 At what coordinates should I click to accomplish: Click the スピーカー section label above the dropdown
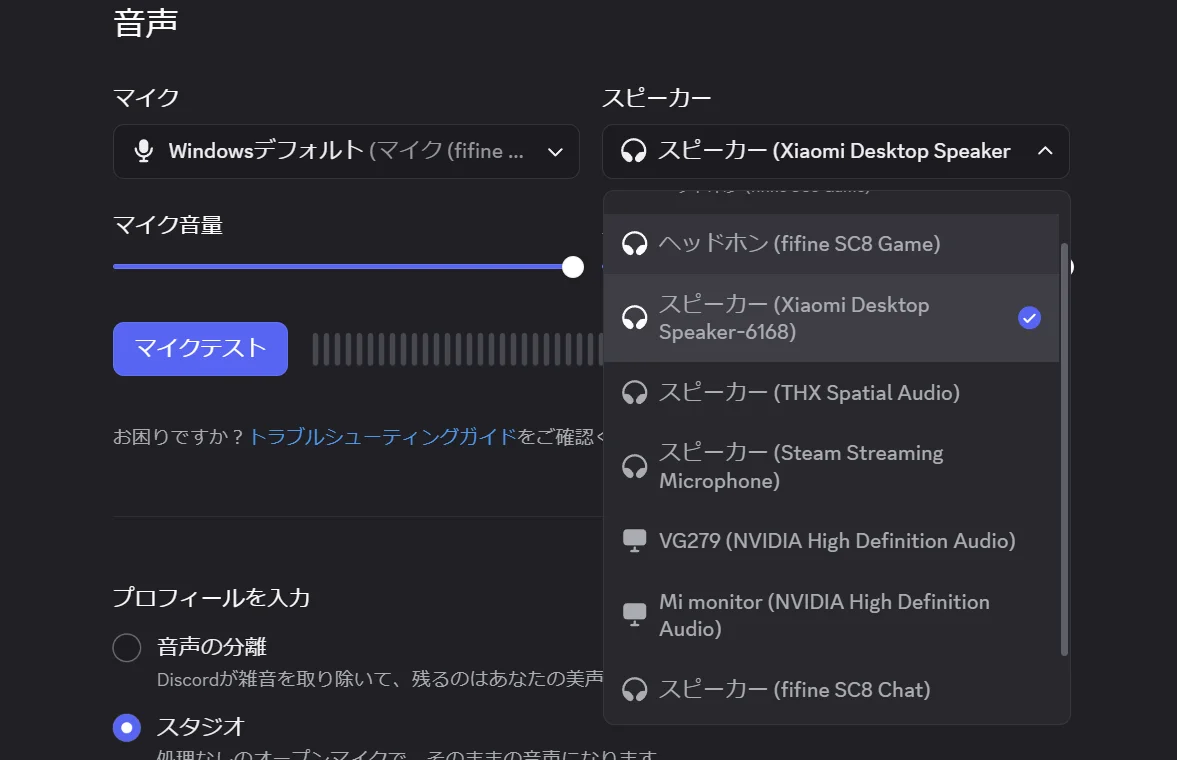tap(657, 98)
